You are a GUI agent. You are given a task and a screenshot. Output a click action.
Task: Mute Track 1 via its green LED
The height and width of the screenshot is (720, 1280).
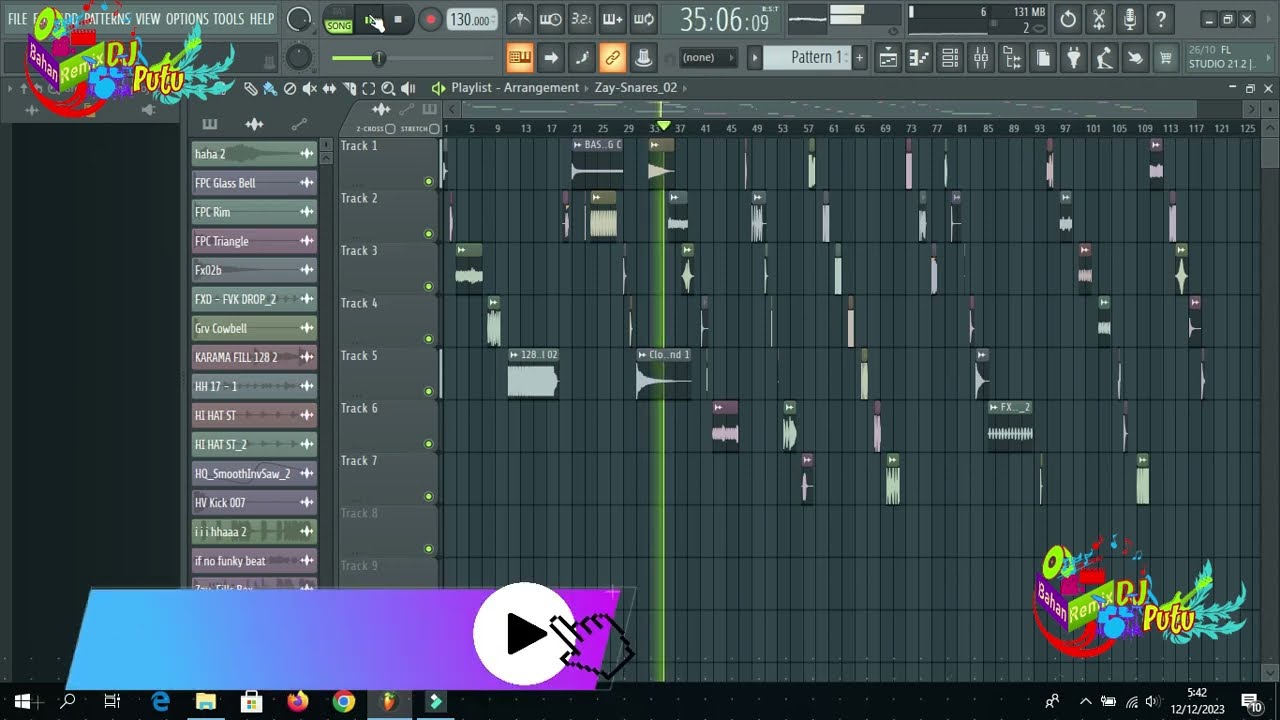click(x=429, y=182)
